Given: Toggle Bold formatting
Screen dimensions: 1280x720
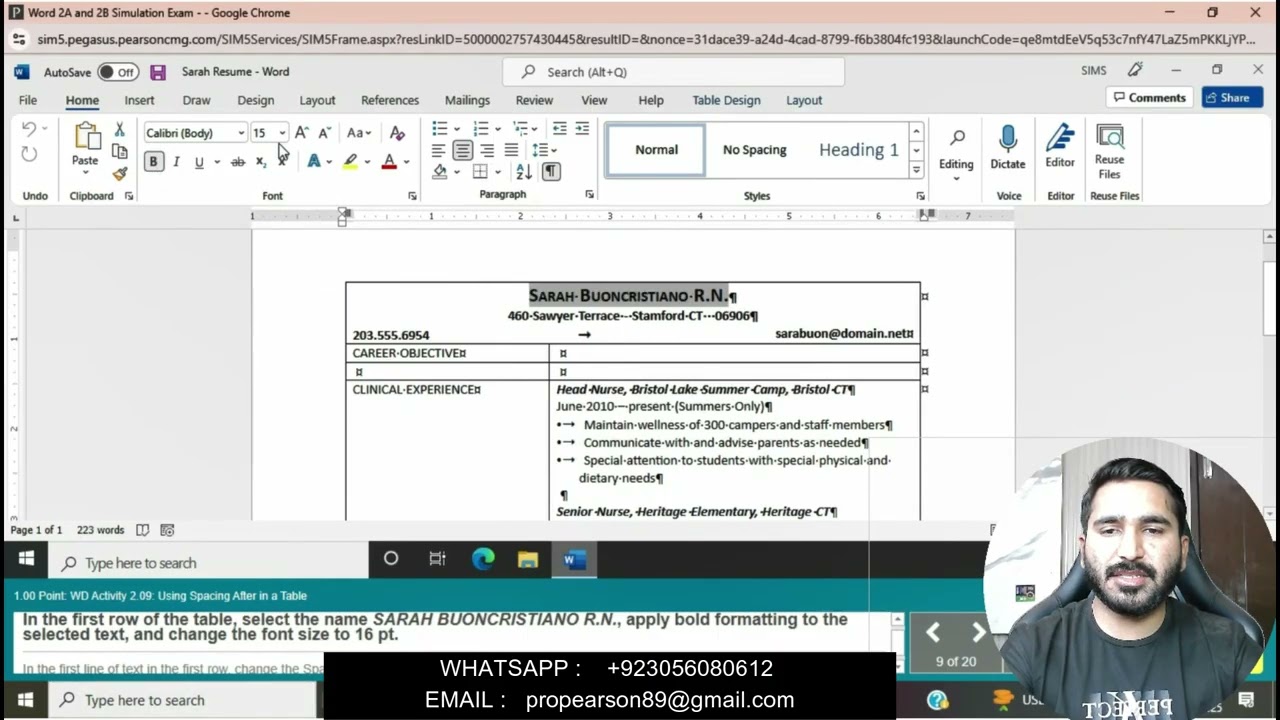Looking at the screenshot, I should [154, 162].
